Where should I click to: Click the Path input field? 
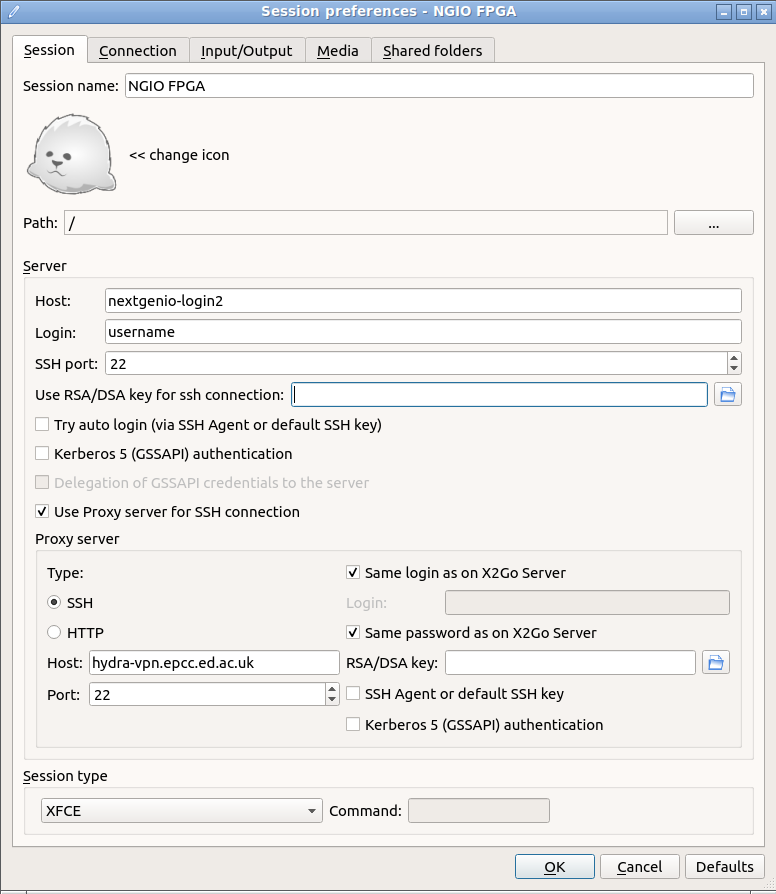pyautogui.click(x=365, y=222)
